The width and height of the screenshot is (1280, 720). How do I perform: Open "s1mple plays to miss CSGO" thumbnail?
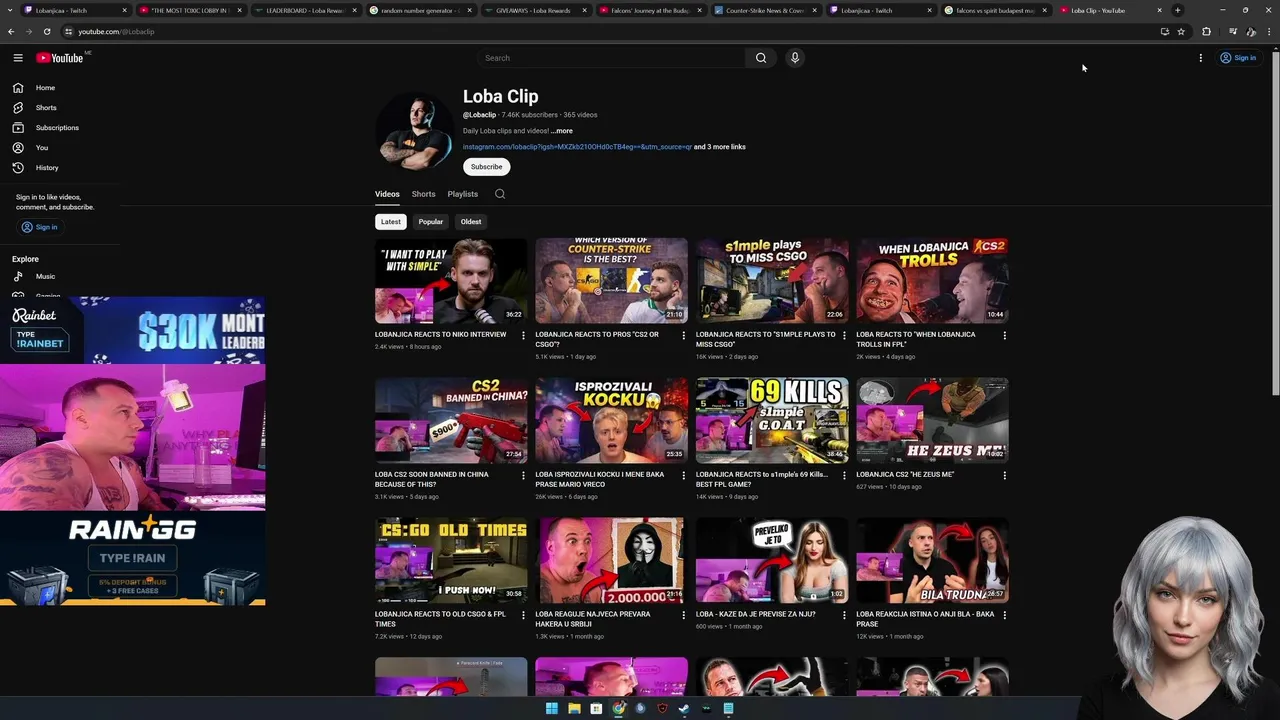tap(772, 281)
